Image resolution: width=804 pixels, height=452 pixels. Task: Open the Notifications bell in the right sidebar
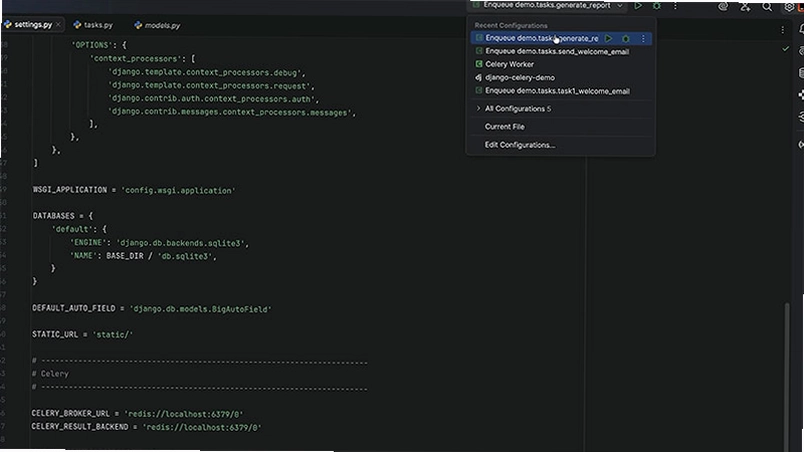[801, 30]
